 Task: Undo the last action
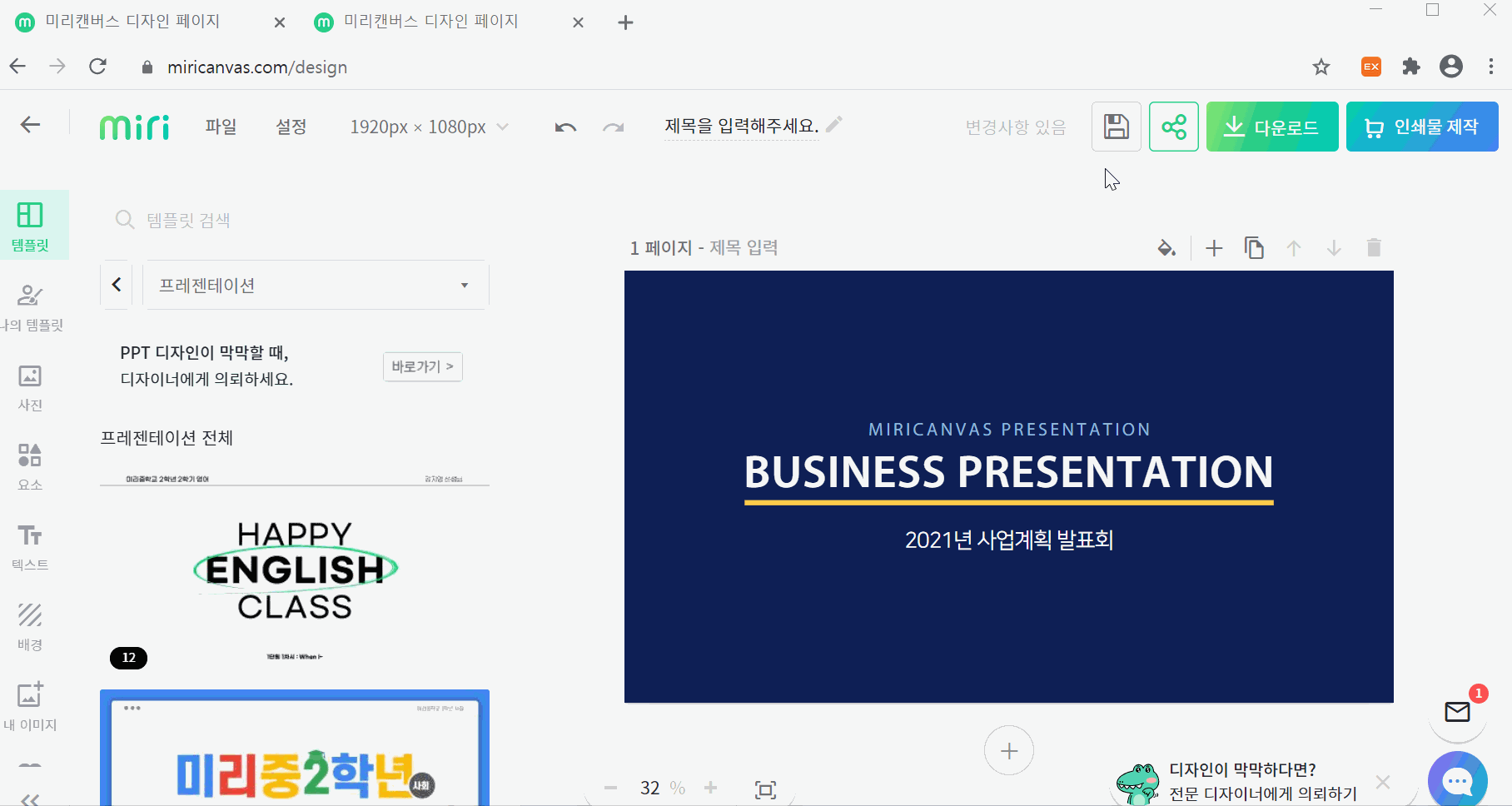565,127
